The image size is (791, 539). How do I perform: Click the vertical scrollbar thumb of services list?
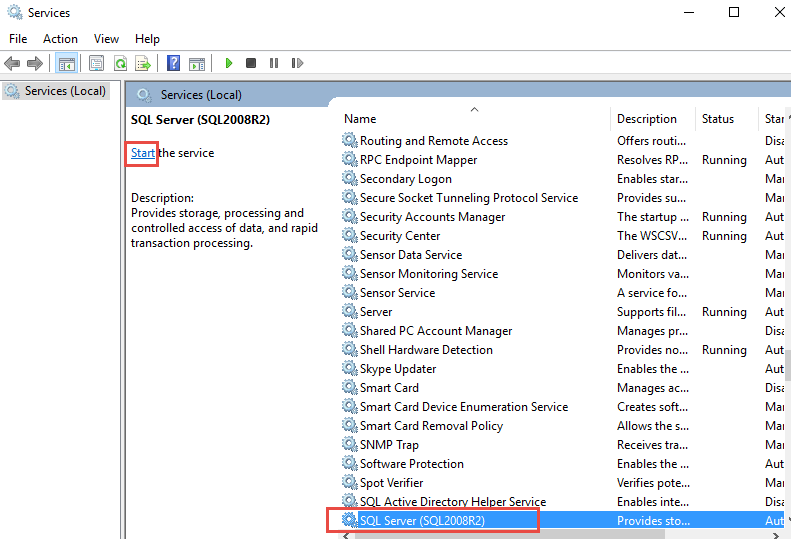pyautogui.click(x=787, y=364)
